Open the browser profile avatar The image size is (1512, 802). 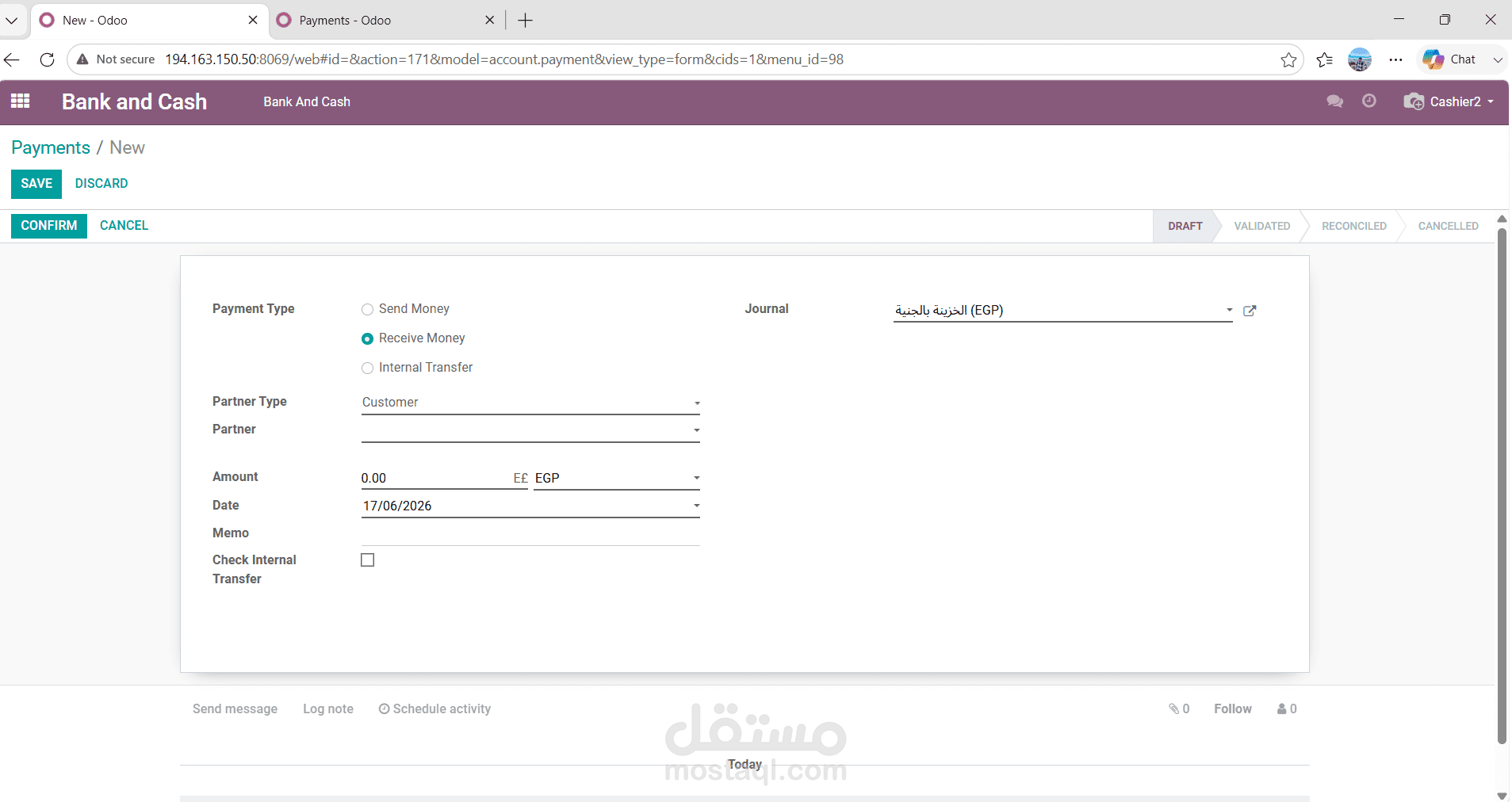point(1360,59)
